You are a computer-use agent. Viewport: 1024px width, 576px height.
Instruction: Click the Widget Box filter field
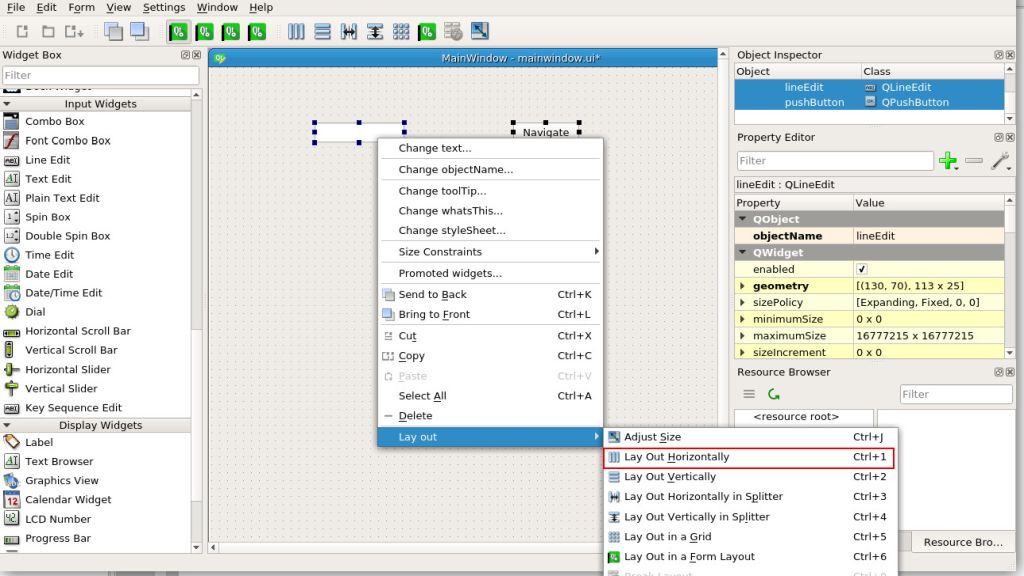[100, 75]
